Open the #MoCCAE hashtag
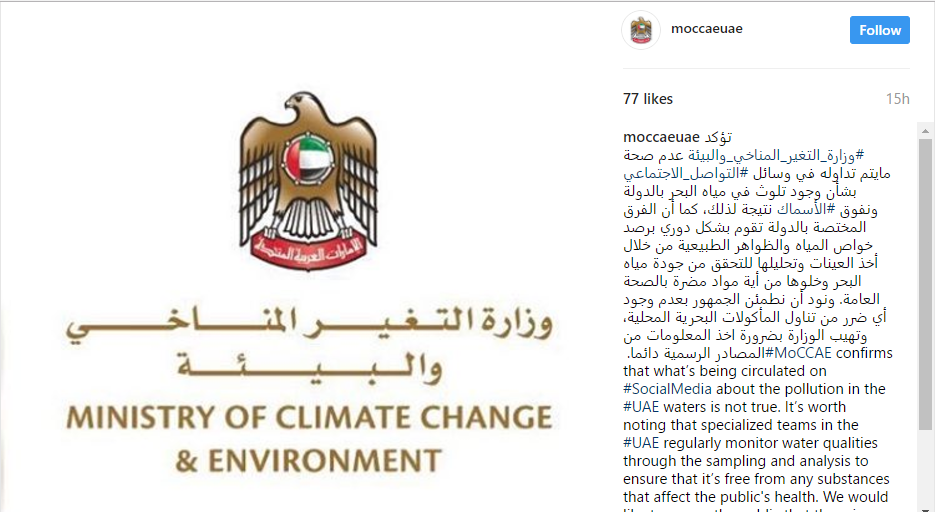This screenshot has height=512, width=935. [798, 353]
